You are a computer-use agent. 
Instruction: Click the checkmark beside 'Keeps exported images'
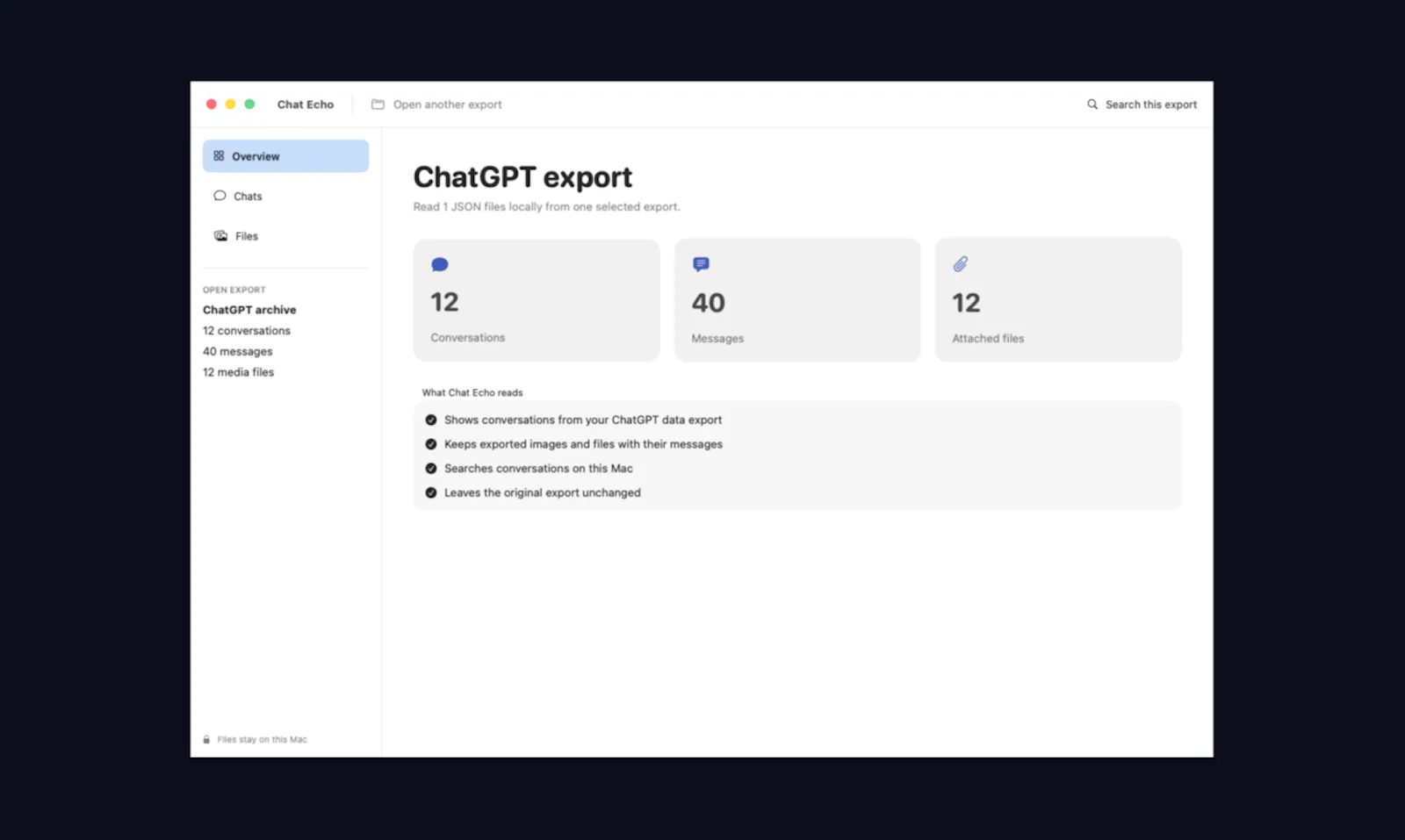(x=431, y=444)
